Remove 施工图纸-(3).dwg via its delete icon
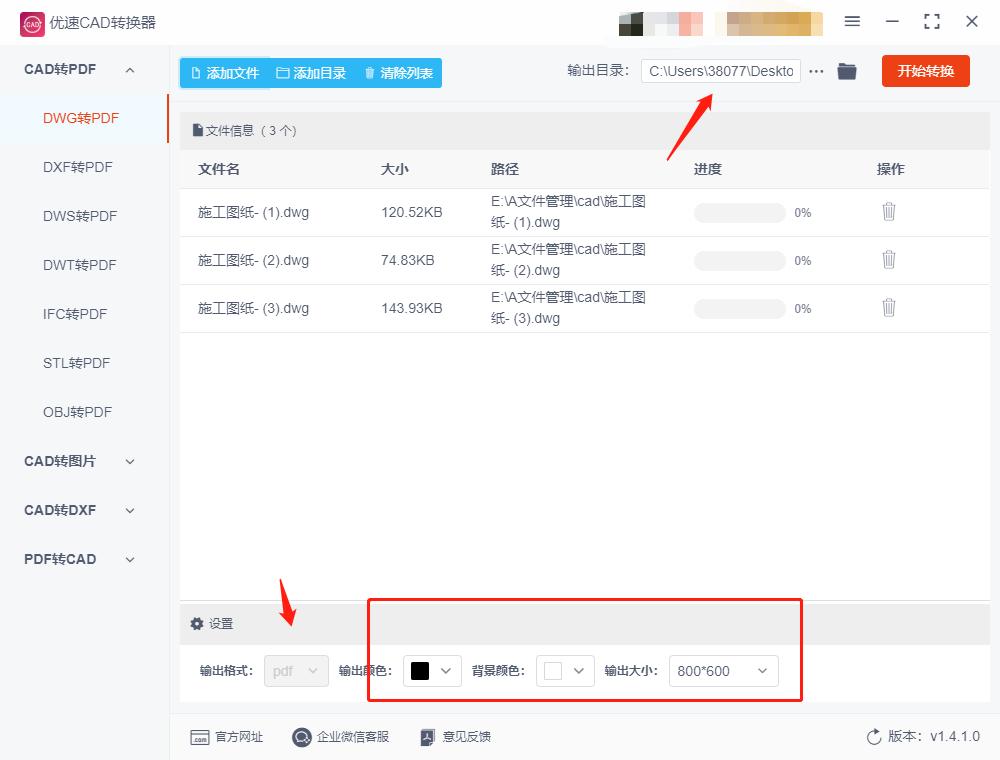 [889, 308]
